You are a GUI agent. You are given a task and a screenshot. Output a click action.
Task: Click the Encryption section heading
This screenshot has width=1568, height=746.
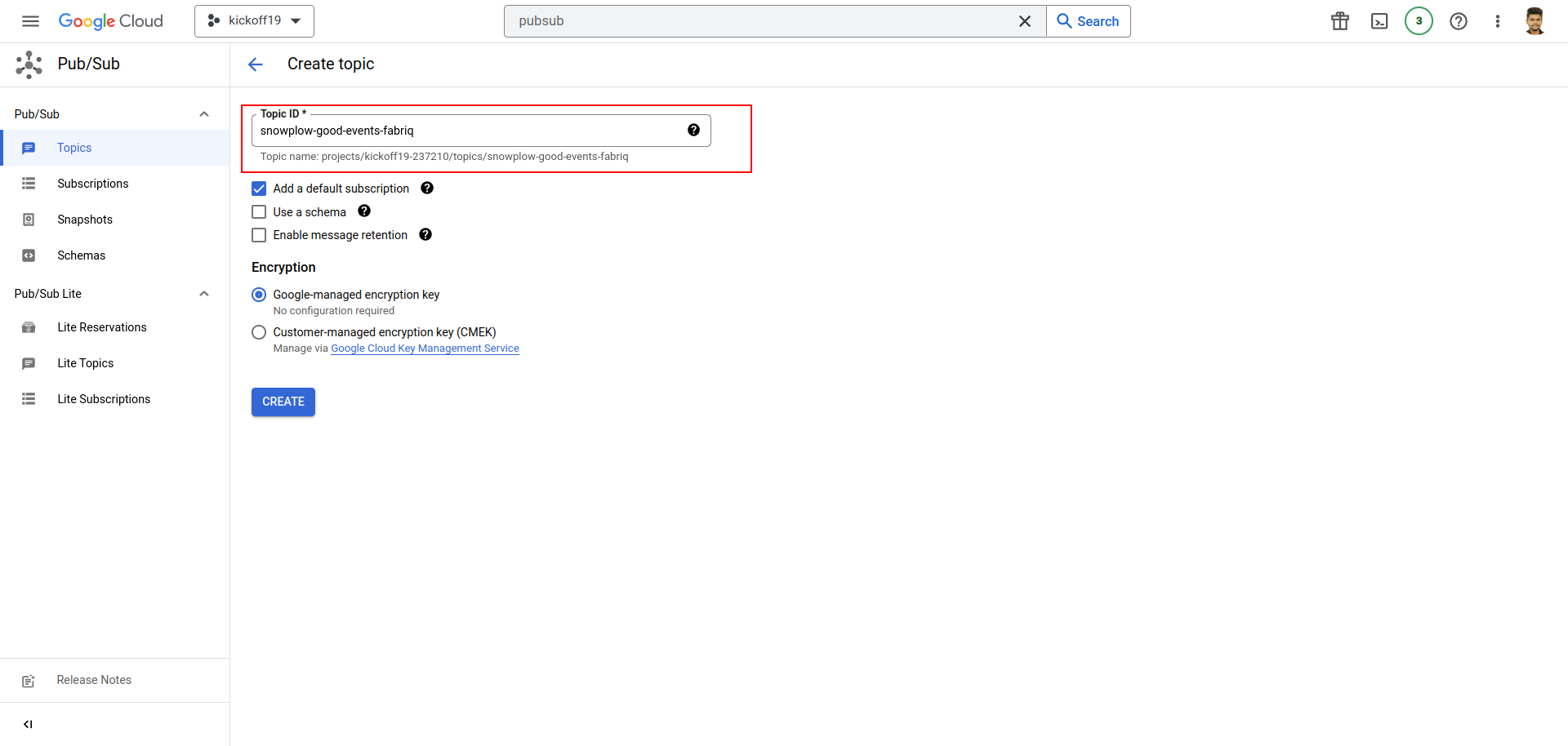coord(283,267)
